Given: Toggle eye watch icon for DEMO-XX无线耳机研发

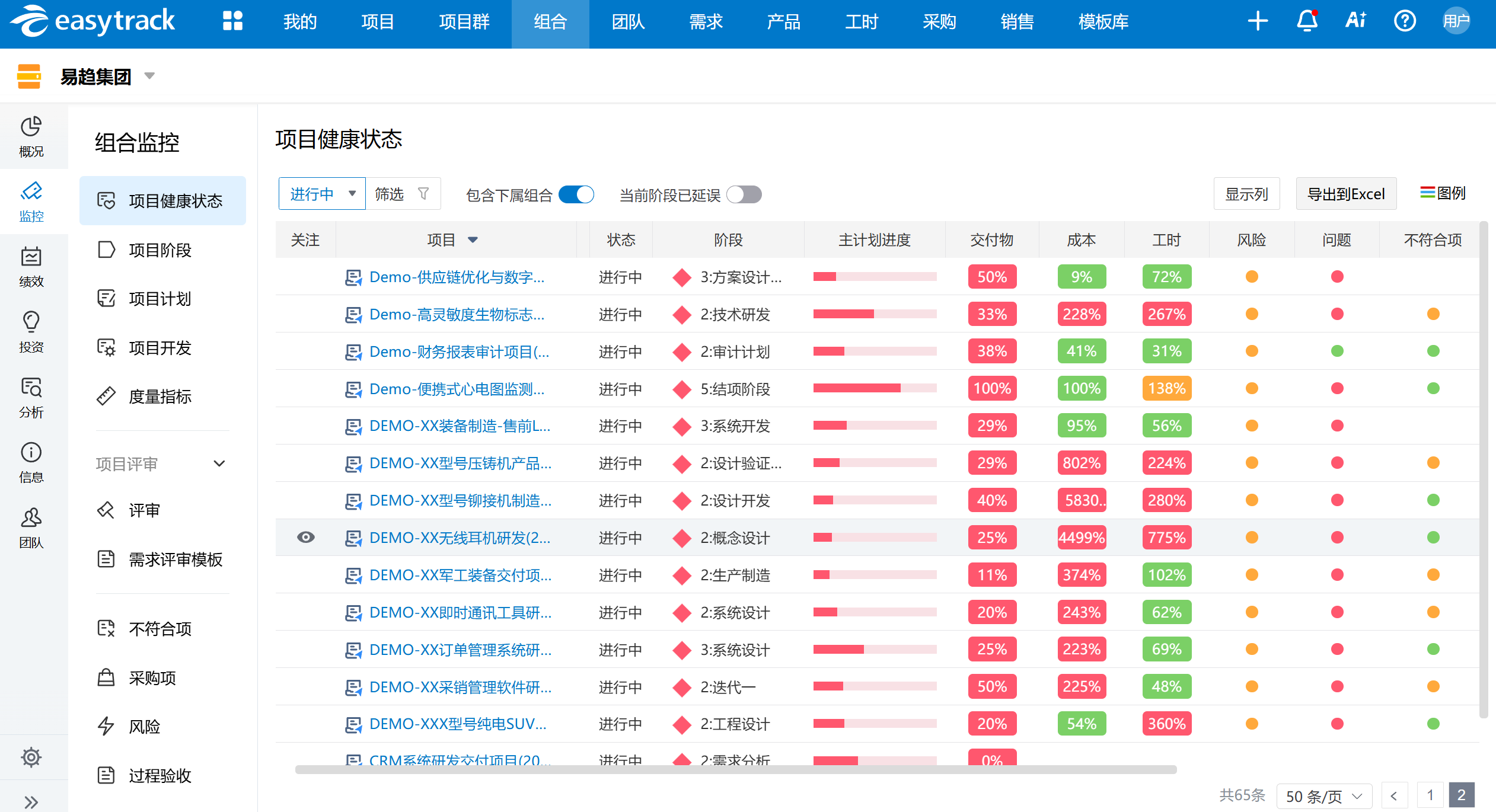Looking at the screenshot, I should [306, 538].
